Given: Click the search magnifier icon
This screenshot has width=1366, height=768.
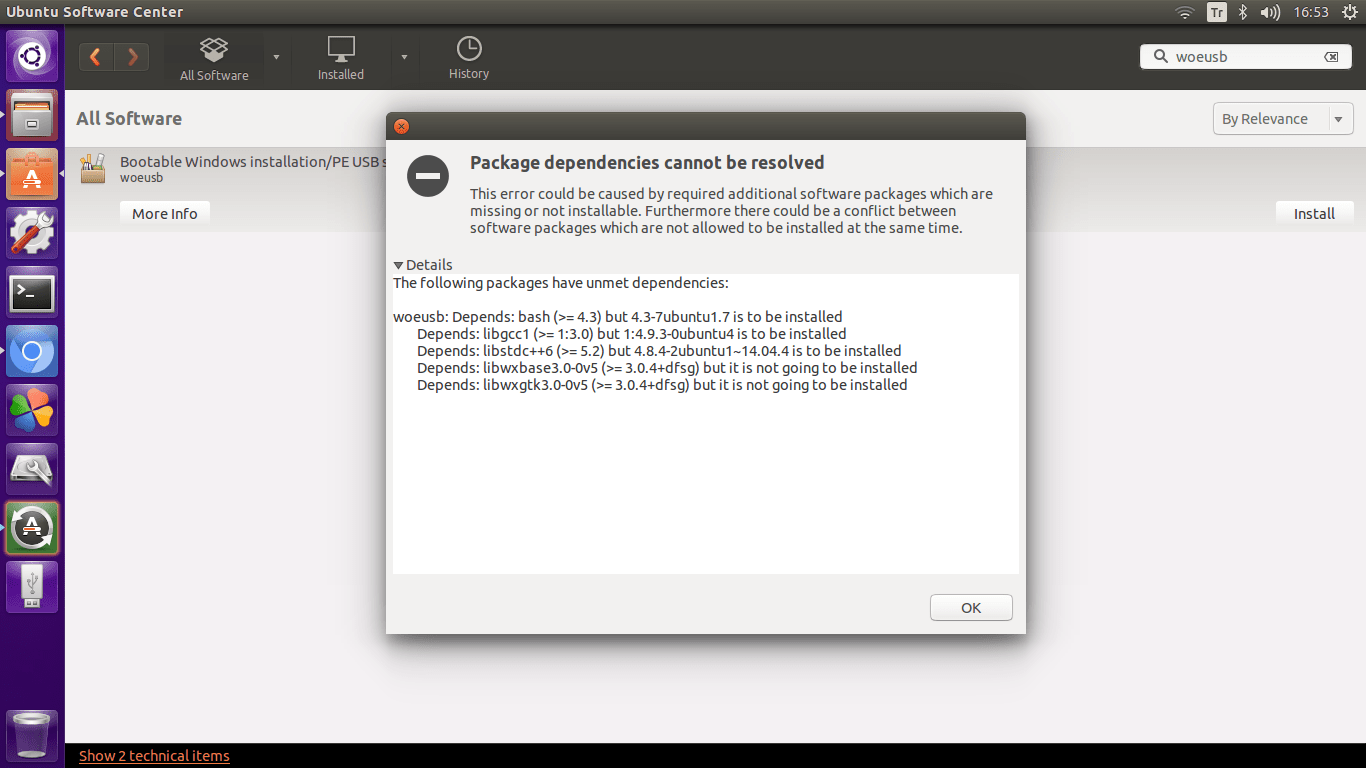Looking at the screenshot, I should pos(1160,56).
